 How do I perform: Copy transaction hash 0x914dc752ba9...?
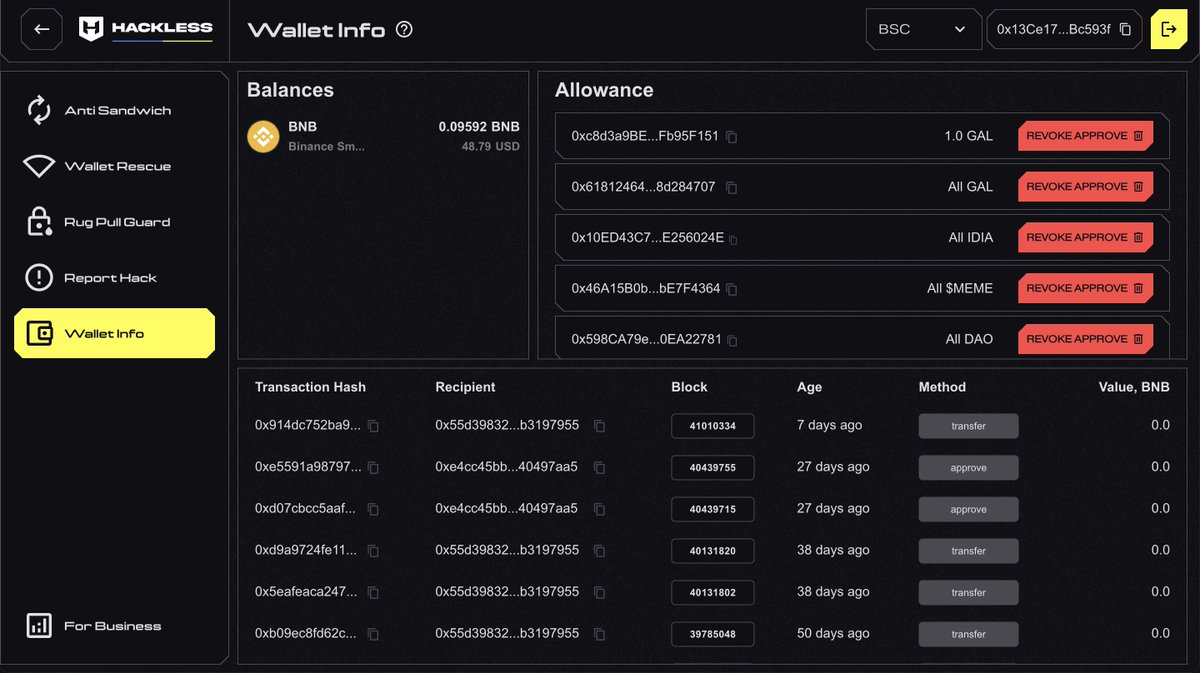pos(373,426)
